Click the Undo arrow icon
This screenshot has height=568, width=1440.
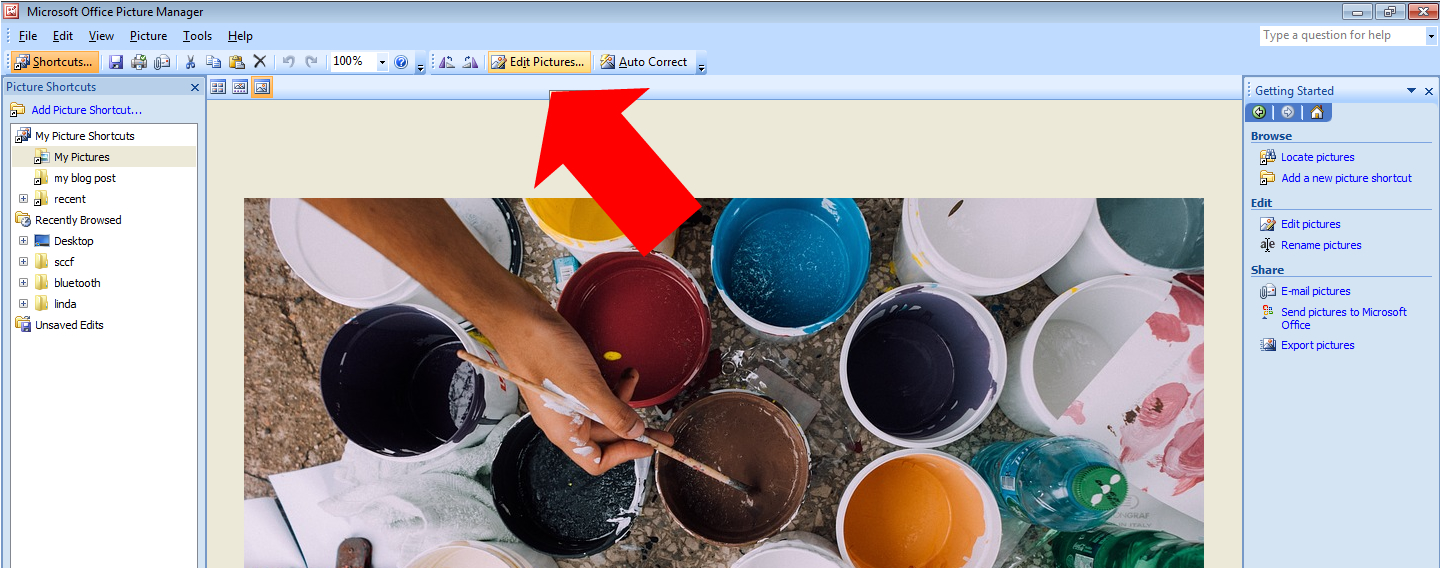click(x=288, y=62)
